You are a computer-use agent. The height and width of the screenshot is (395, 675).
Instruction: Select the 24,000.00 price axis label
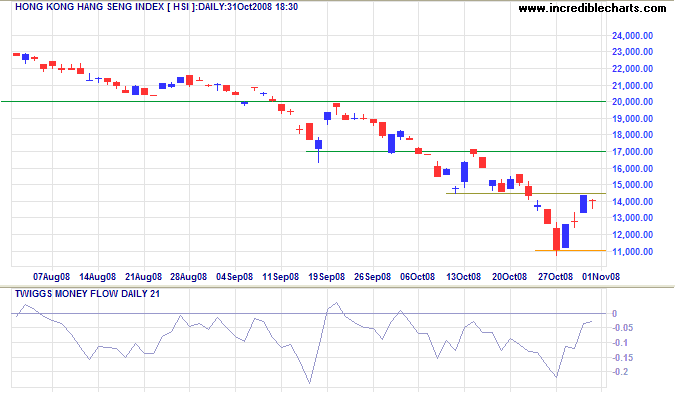[632, 36]
